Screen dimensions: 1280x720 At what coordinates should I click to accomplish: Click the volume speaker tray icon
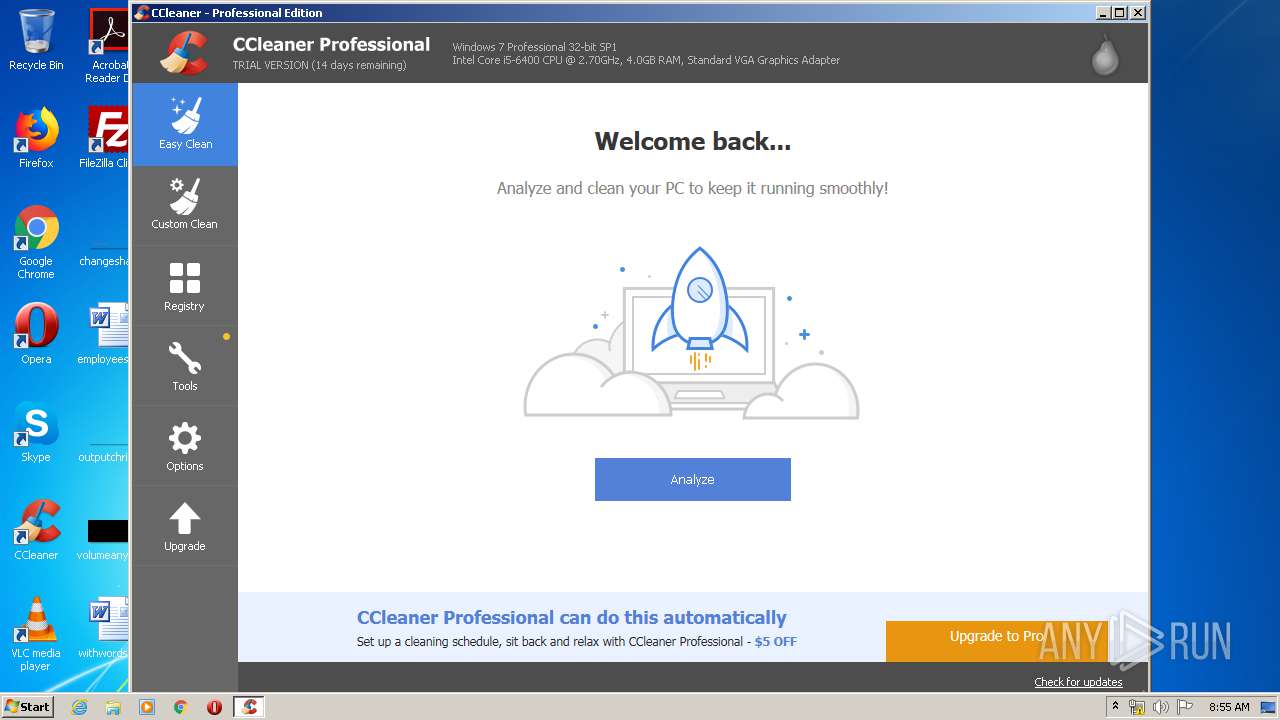(x=1161, y=707)
